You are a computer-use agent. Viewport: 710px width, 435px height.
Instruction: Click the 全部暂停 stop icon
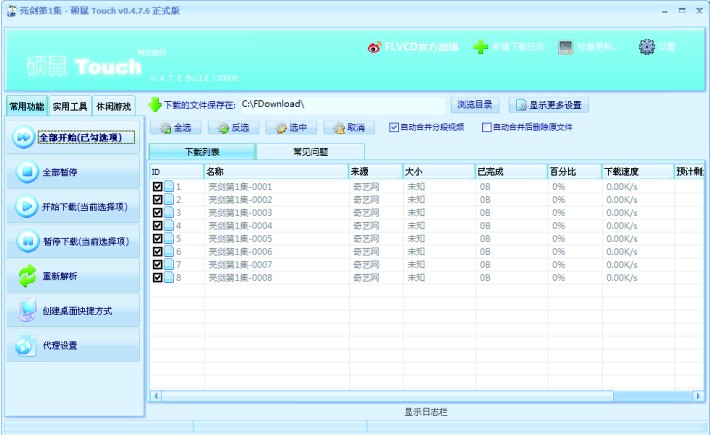tap(27, 172)
